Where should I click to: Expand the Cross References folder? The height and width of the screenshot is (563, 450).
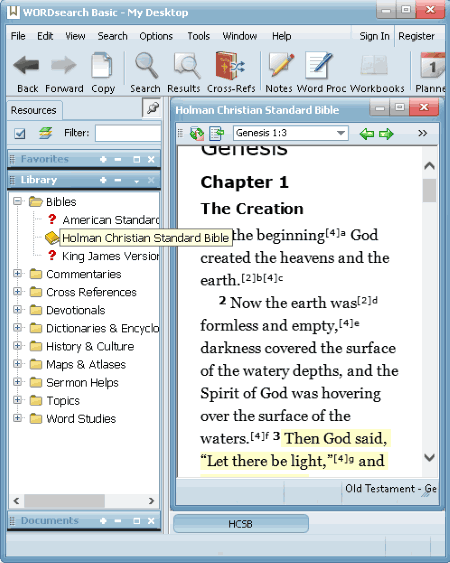(x=17, y=292)
